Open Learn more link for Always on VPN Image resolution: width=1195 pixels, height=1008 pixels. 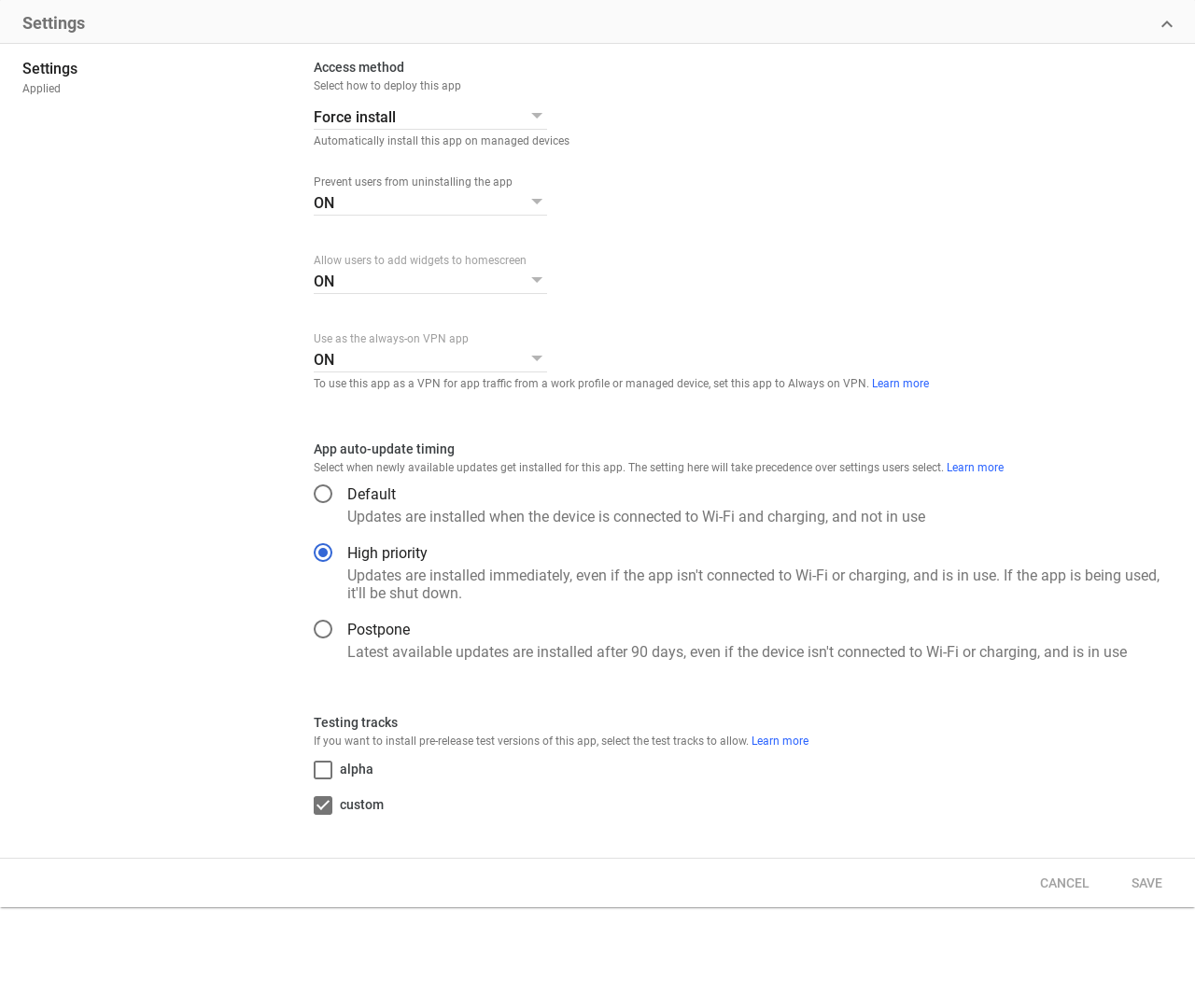[x=900, y=384]
